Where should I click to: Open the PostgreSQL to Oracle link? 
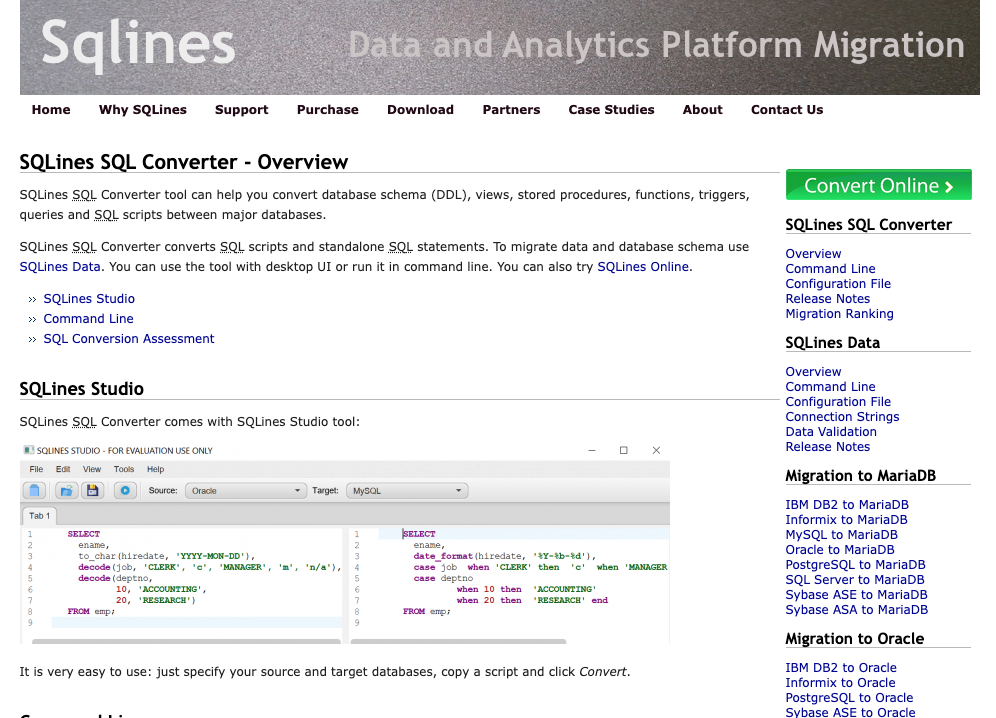pyautogui.click(x=849, y=698)
